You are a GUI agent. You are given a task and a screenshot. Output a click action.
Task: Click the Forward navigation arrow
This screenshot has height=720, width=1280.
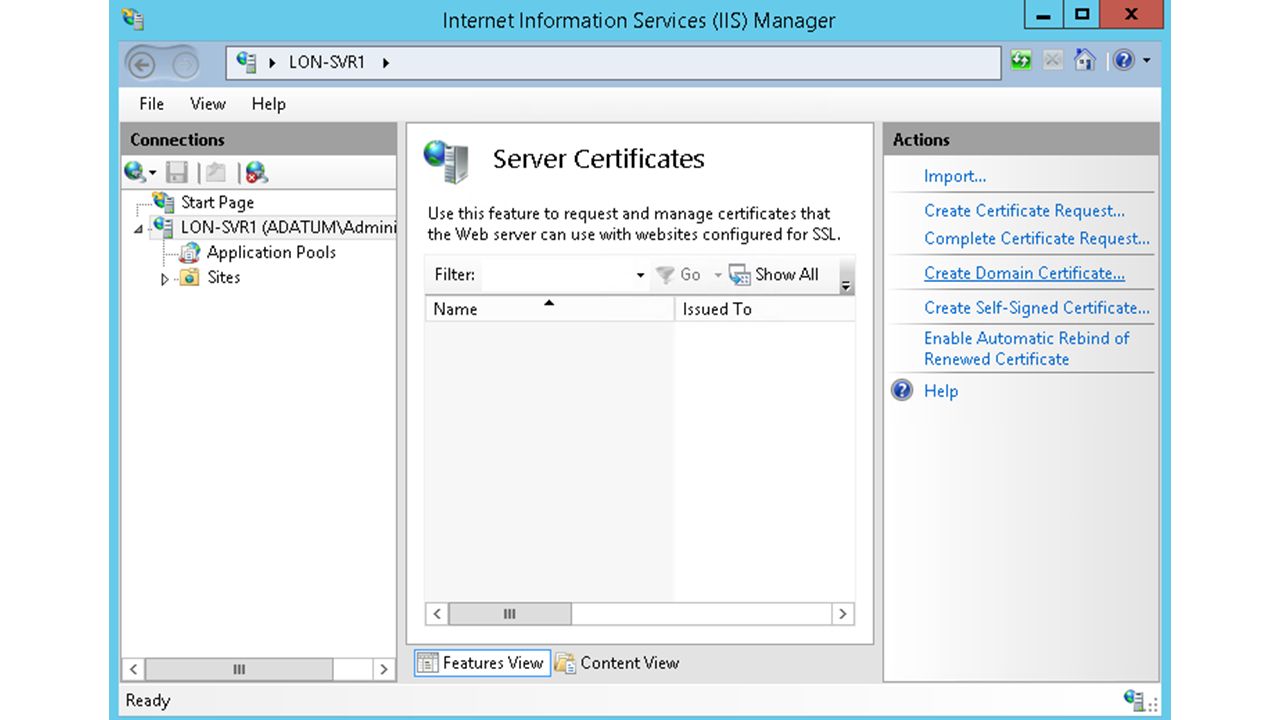[x=184, y=65]
